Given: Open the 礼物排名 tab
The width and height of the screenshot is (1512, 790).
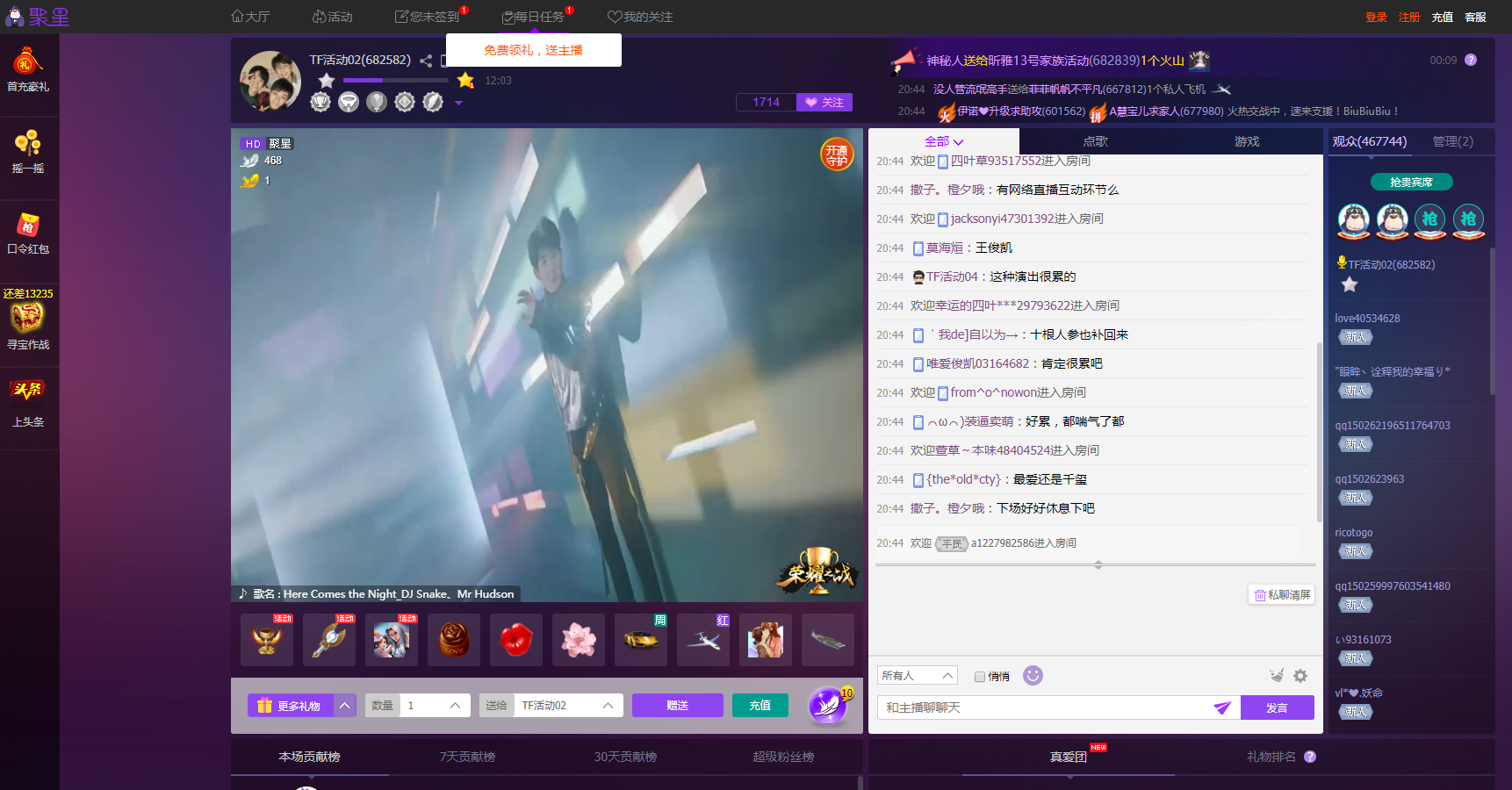Looking at the screenshot, I should point(1271,757).
